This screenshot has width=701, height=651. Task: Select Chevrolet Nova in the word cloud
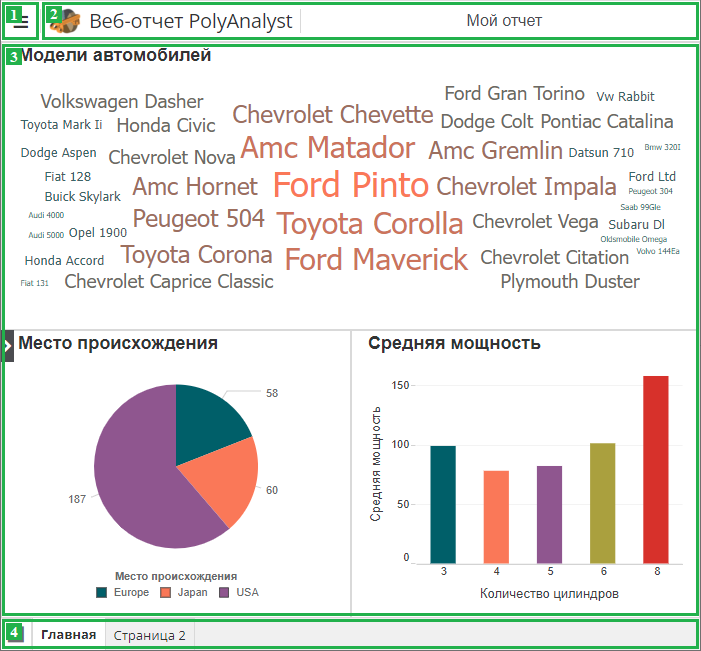point(172,157)
